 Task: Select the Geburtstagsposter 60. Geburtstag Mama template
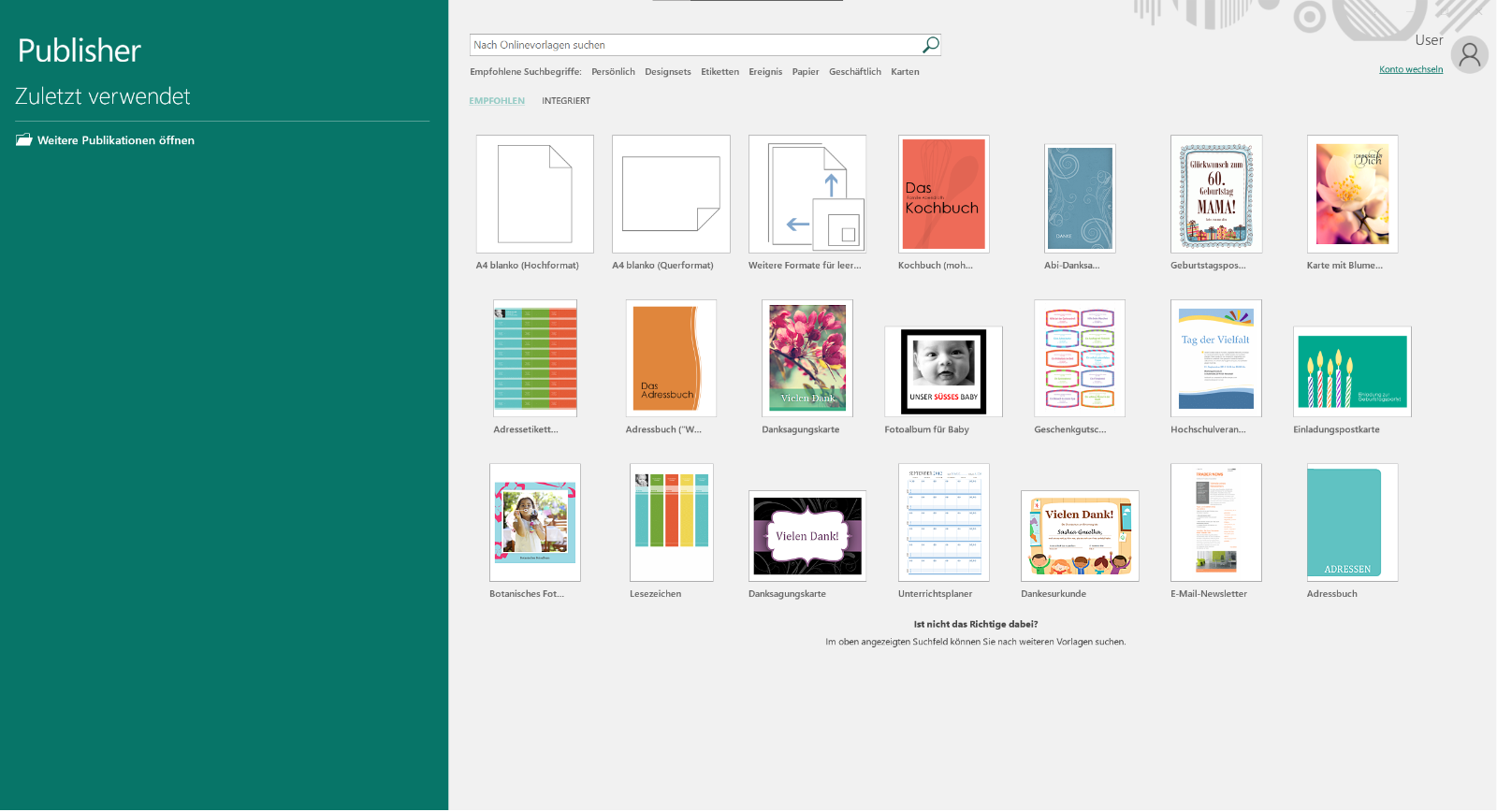click(1216, 195)
